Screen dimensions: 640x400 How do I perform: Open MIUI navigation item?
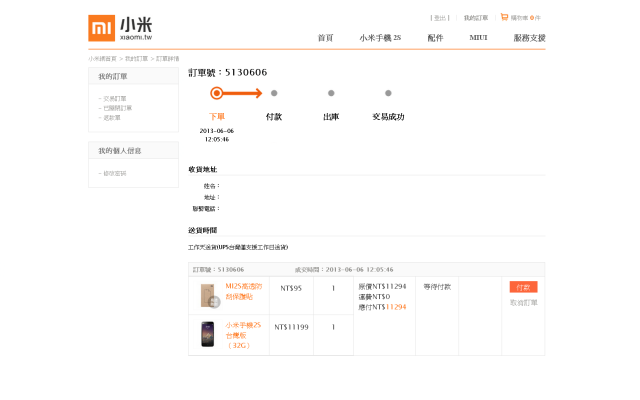pyautogui.click(x=478, y=38)
